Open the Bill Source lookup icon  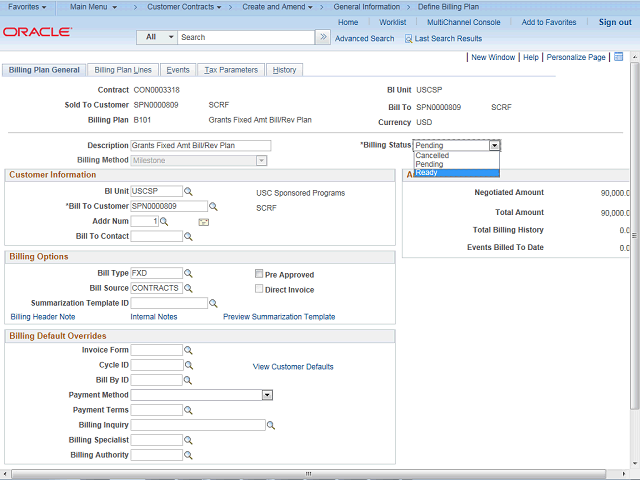pos(188,288)
